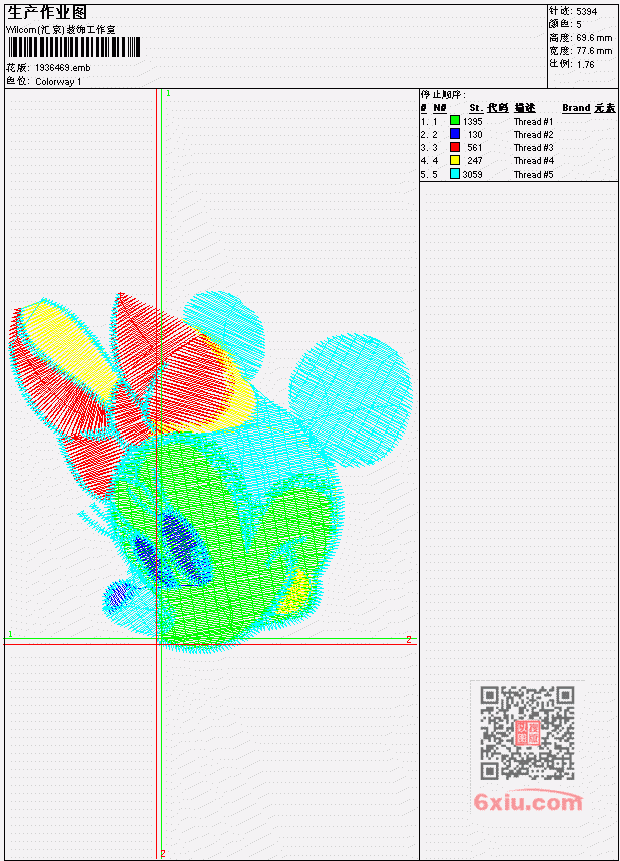Click the file name '1936469.emb'
The width and height of the screenshot is (620, 861).
63,68
